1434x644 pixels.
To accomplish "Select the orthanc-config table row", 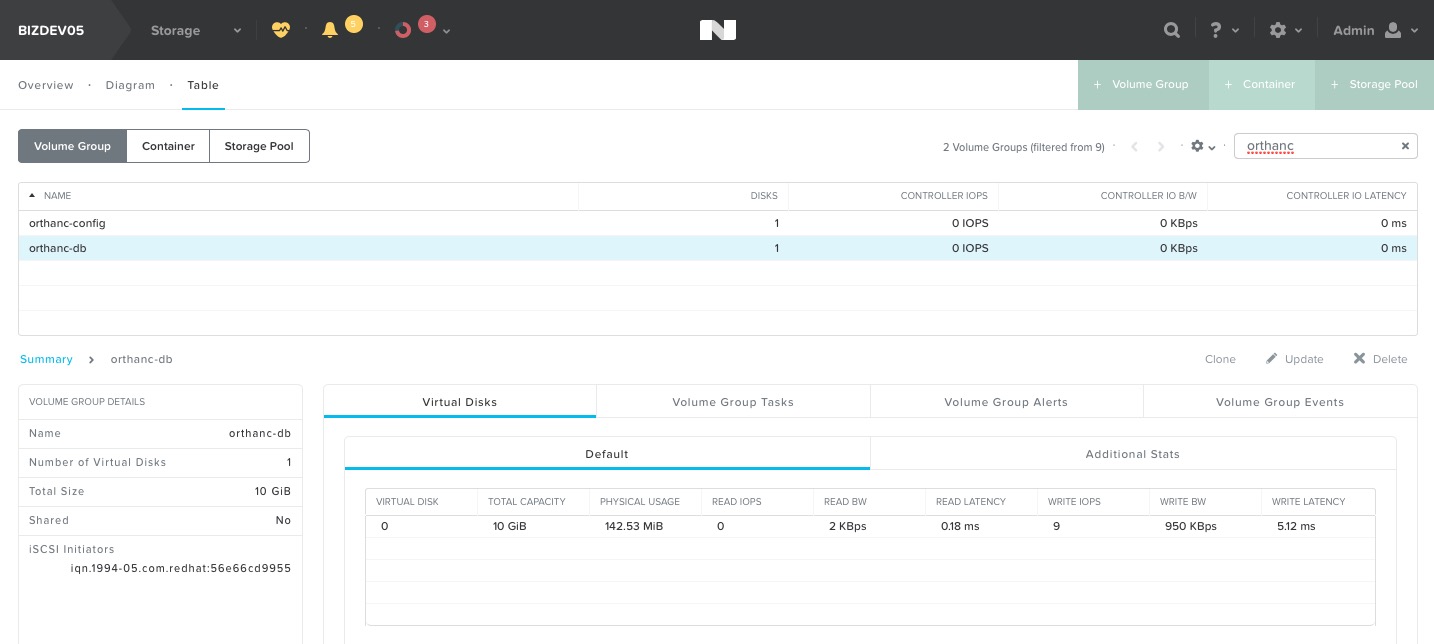I will 717,223.
